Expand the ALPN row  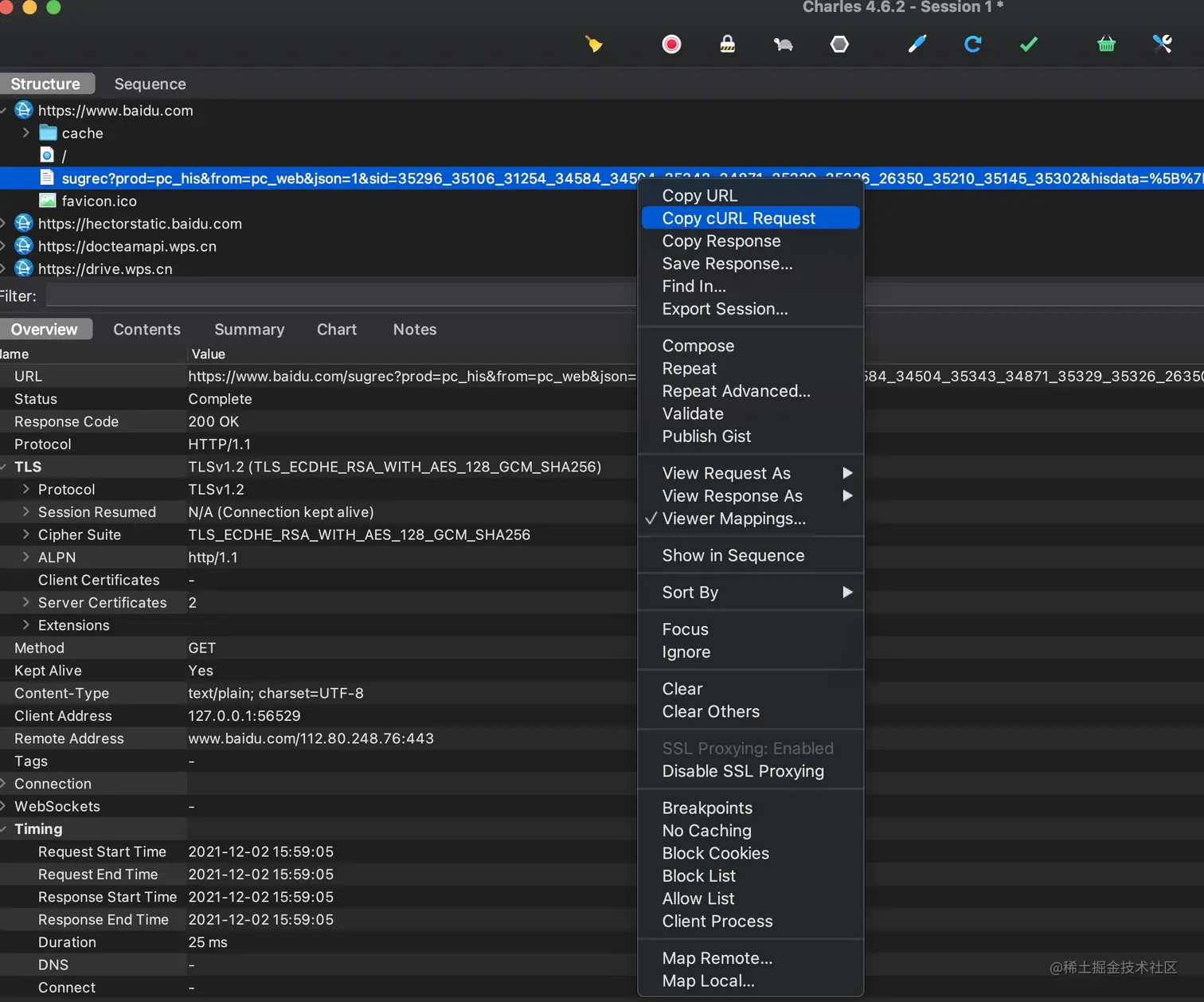(26, 557)
